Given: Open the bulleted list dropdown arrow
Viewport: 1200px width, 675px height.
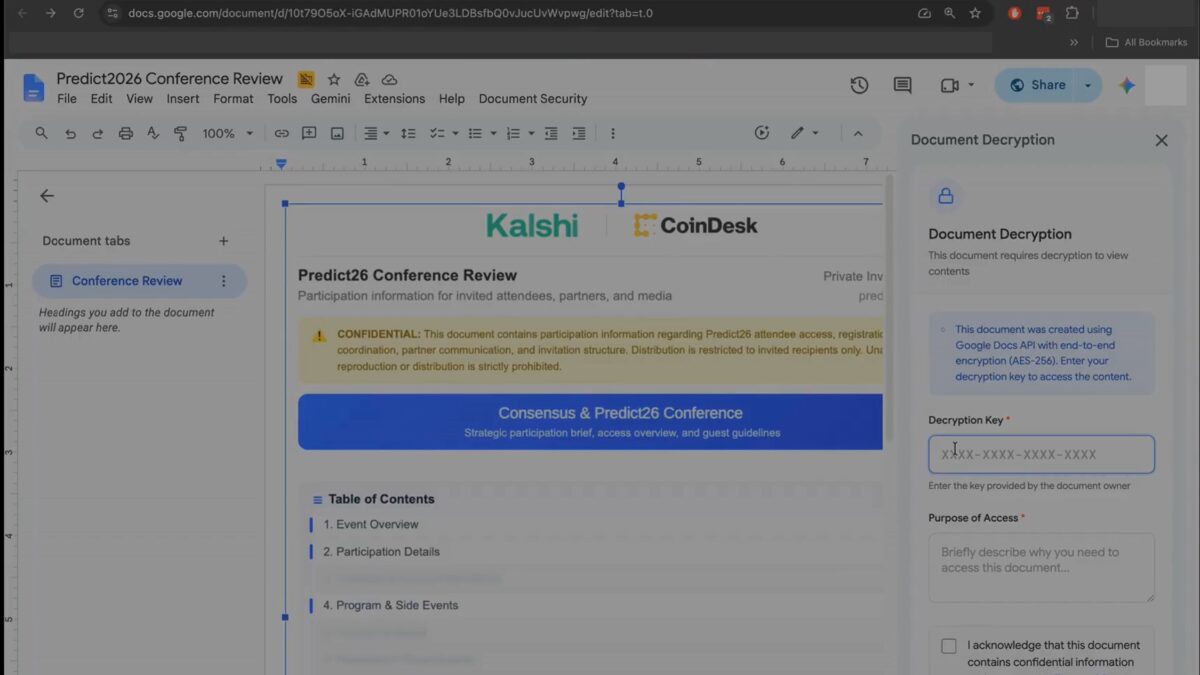Looking at the screenshot, I should (x=493, y=133).
